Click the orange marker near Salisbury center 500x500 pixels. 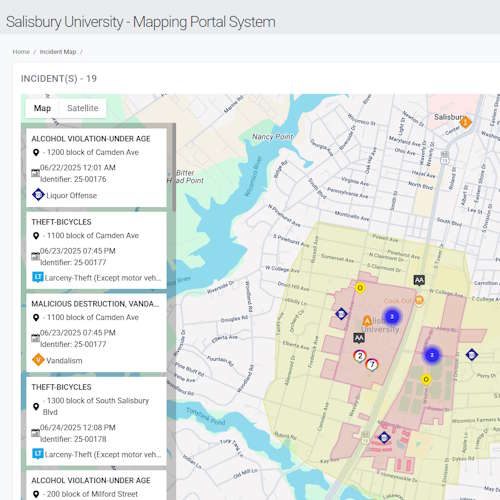(x=465, y=122)
